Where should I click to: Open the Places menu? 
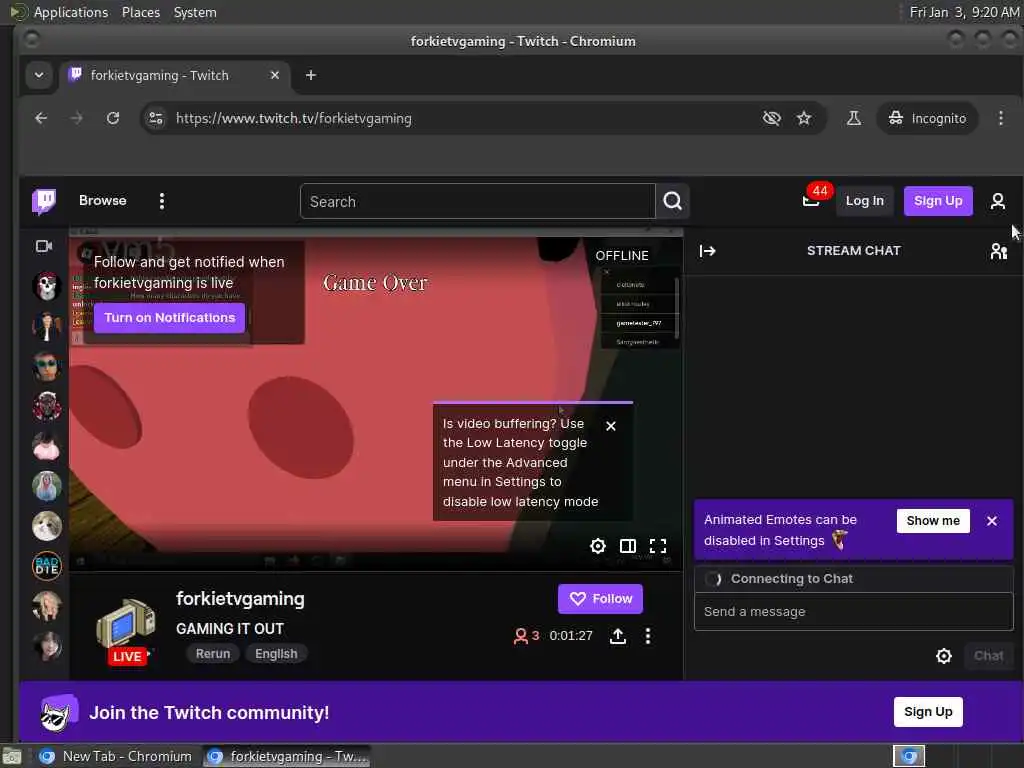[141, 12]
